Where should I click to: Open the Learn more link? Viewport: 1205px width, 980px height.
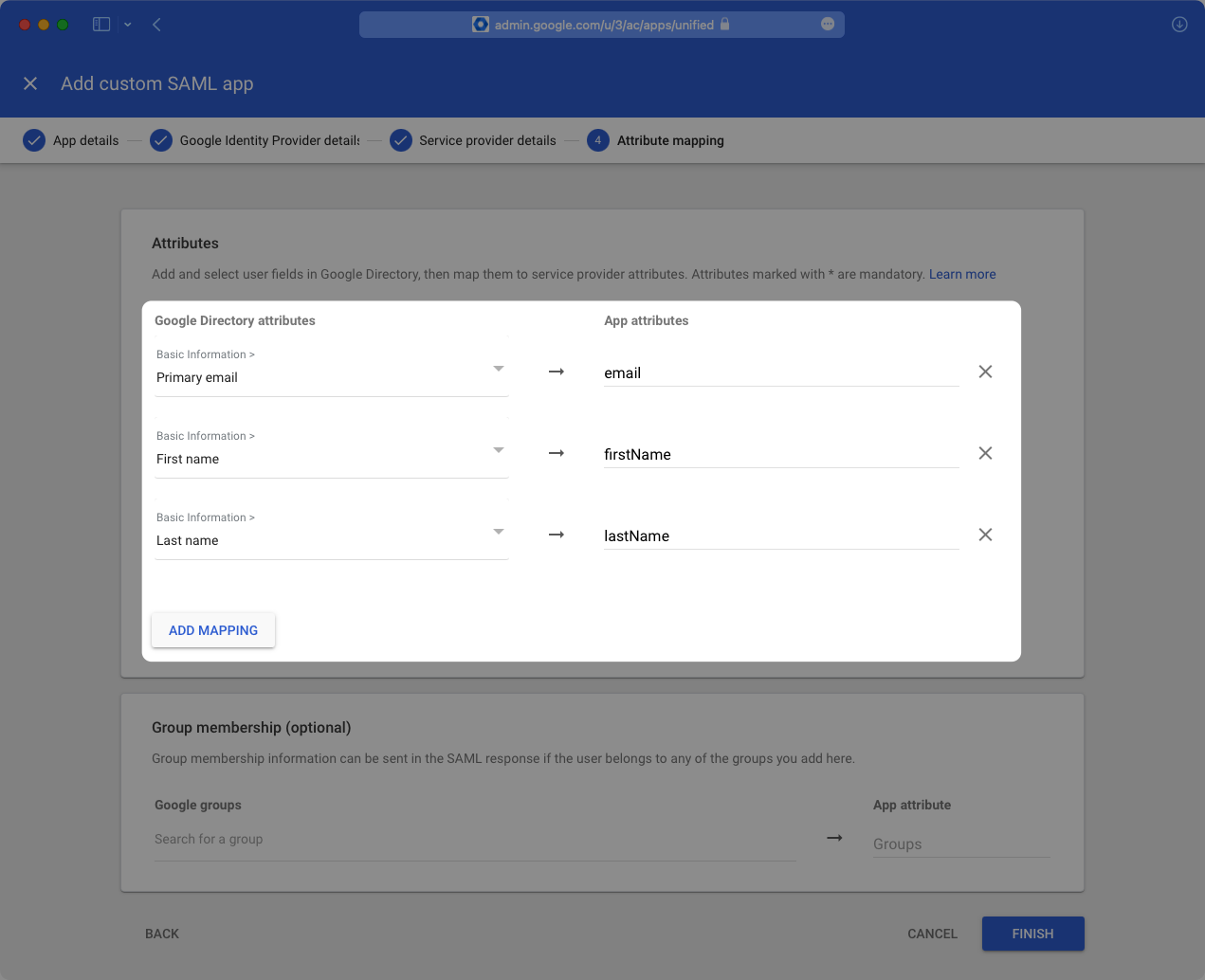961,274
